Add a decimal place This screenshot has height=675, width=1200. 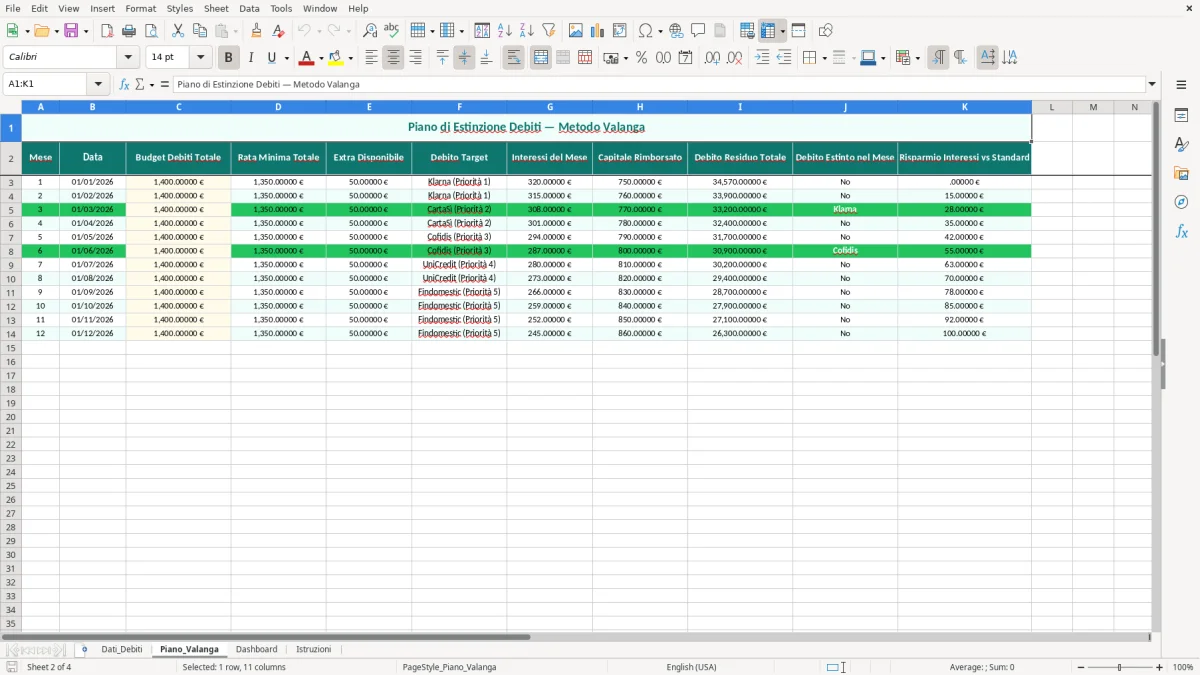pyautogui.click(x=712, y=58)
